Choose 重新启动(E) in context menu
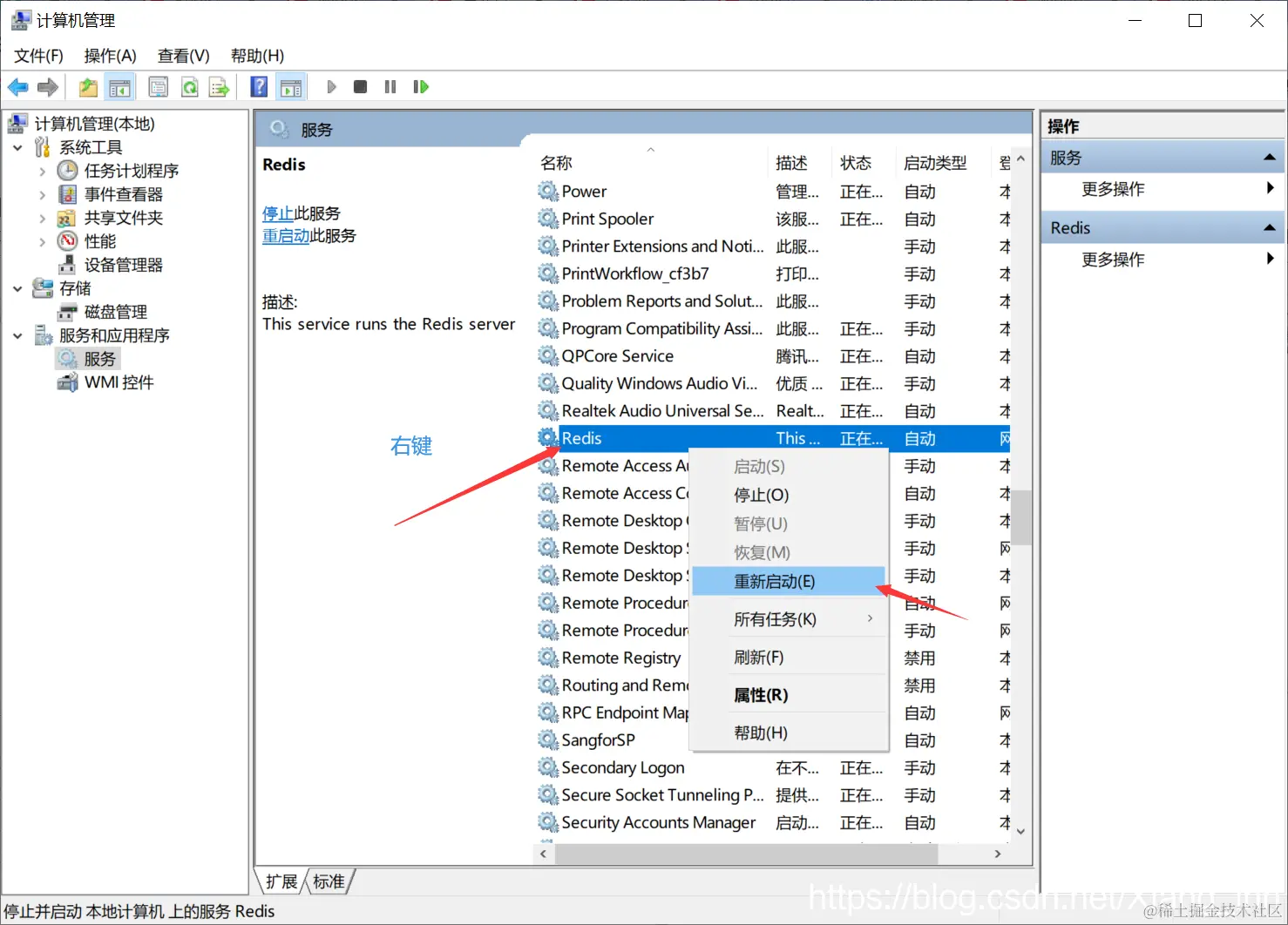Viewport: 1288px width, 925px height. tap(789, 581)
